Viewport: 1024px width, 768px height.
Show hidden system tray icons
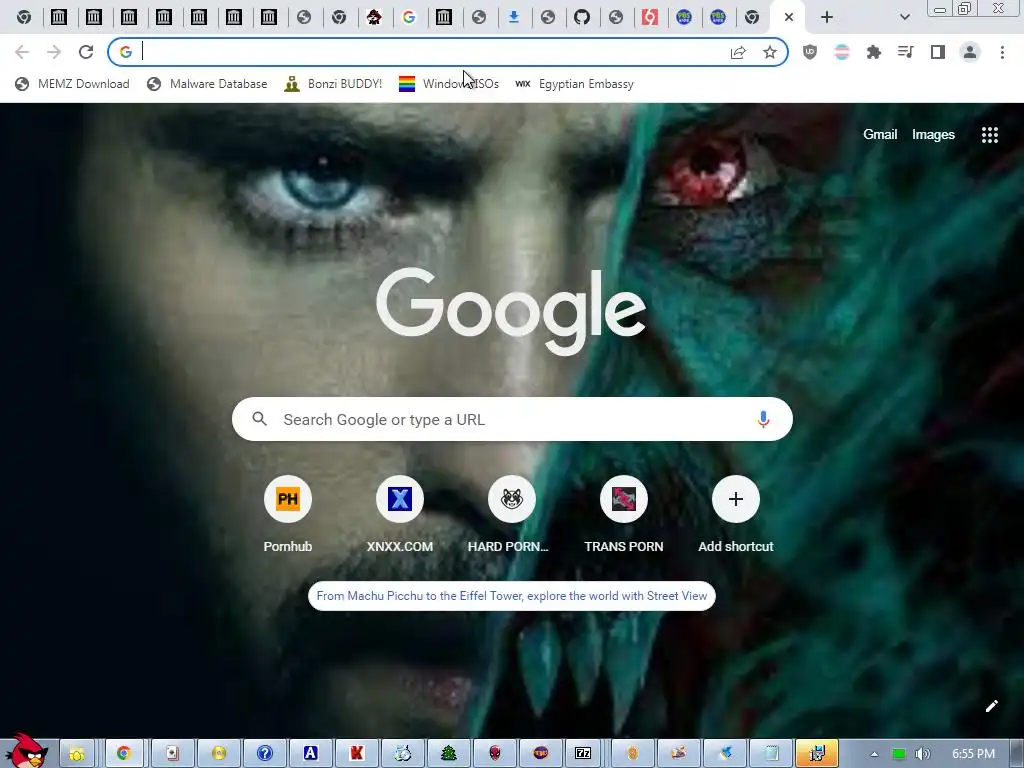tap(874, 754)
